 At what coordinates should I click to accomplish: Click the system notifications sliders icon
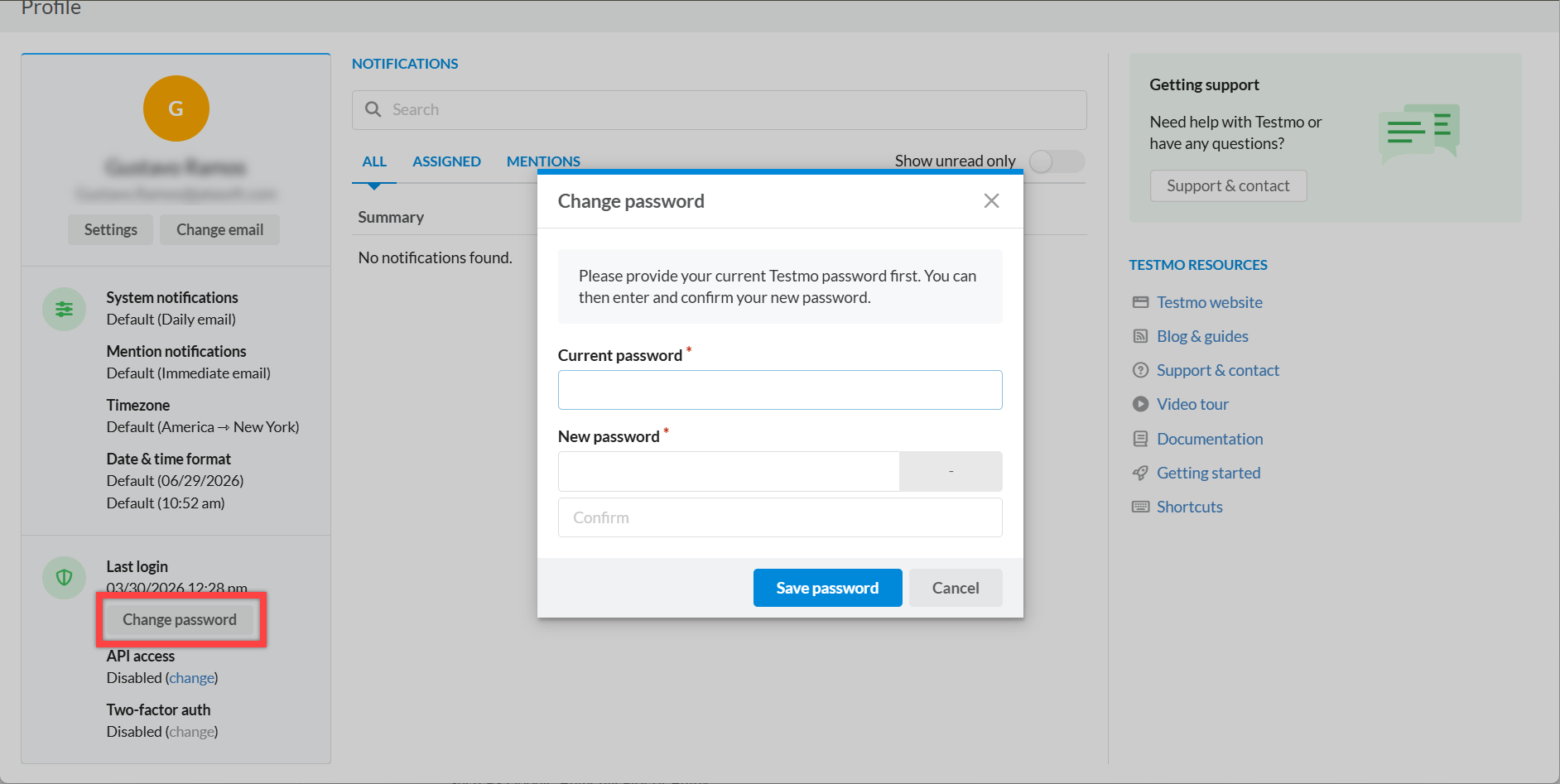click(65, 309)
